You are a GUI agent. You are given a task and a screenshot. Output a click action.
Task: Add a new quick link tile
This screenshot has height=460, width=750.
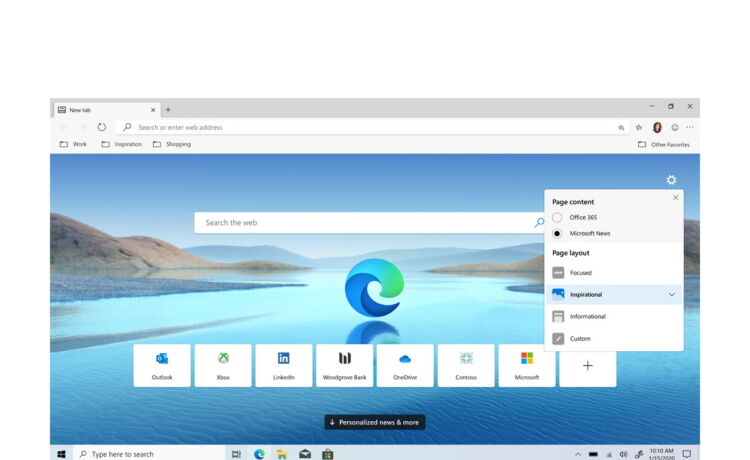(588, 366)
